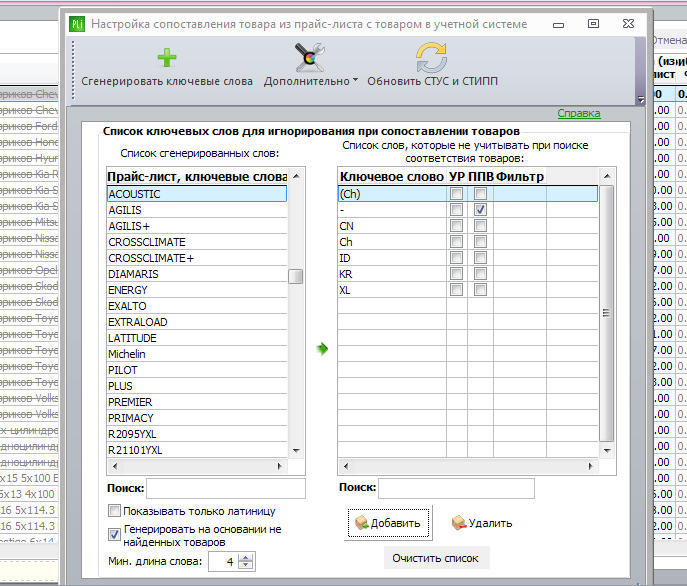Enable the УР checkbox for the XL row
The image size is (687, 586).
point(456,290)
